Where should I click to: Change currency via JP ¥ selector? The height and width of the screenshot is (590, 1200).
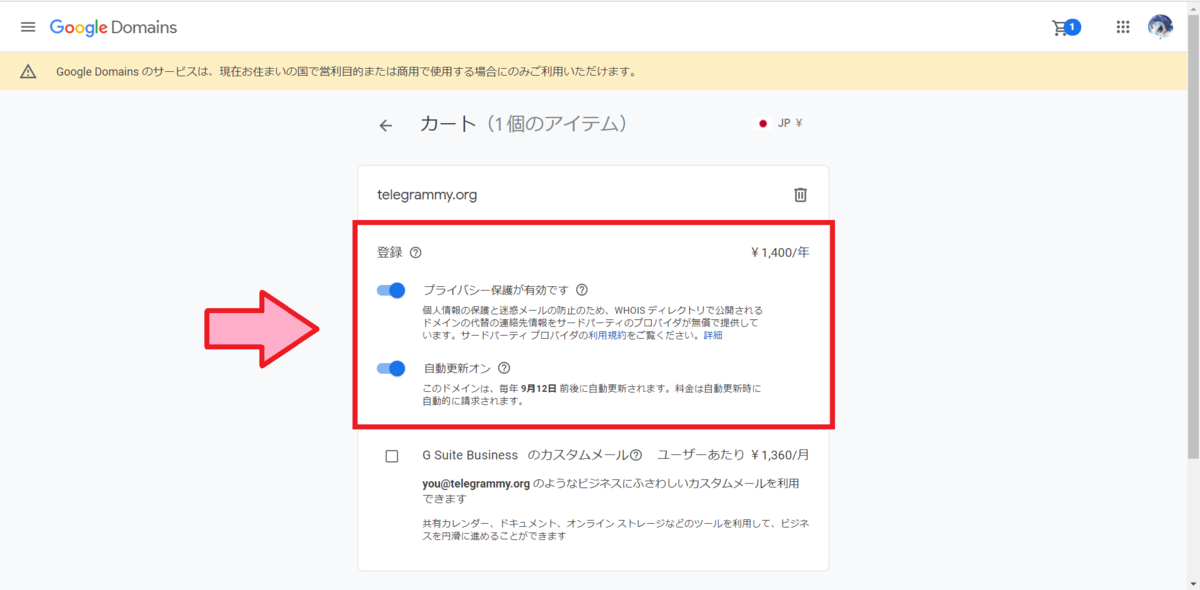coord(780,124)
